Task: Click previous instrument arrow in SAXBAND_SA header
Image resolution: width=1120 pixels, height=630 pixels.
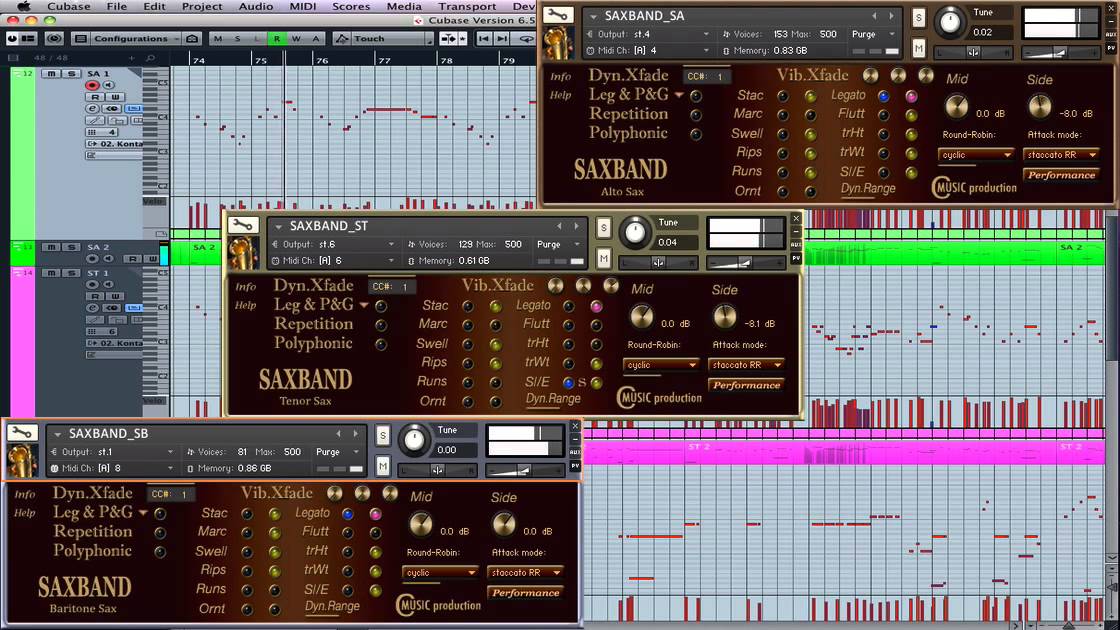Action: (874, 16)
